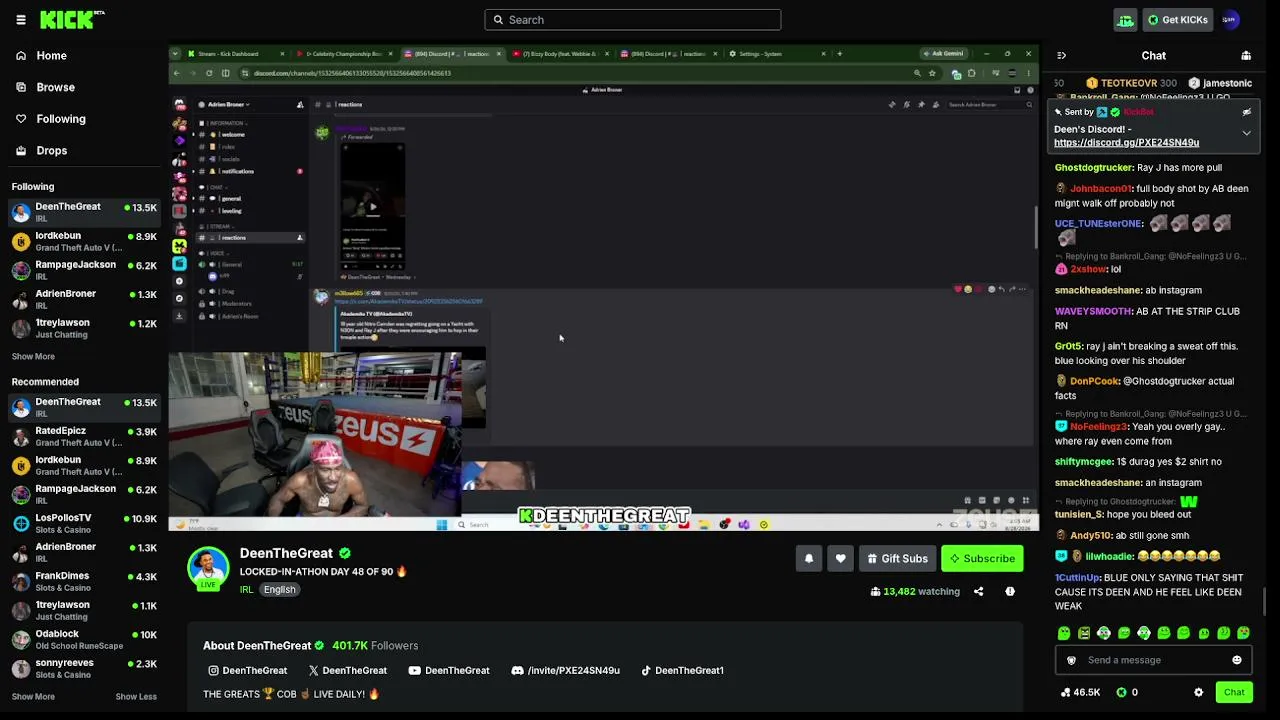Screen dimensions: 1280x720
Task: Share the stream using the share icon
Action: pyautogui.click(x=978, y=592)
